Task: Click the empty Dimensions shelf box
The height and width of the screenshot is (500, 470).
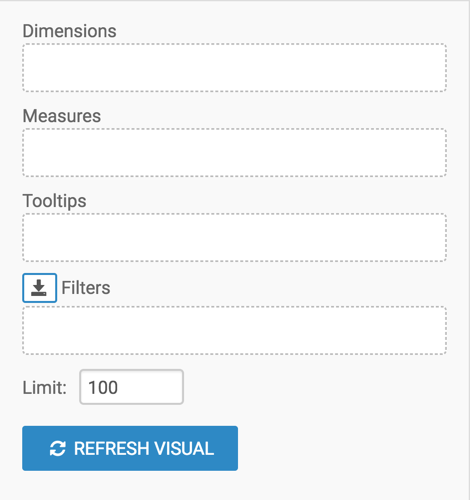Action: click(x=235, y=67)
